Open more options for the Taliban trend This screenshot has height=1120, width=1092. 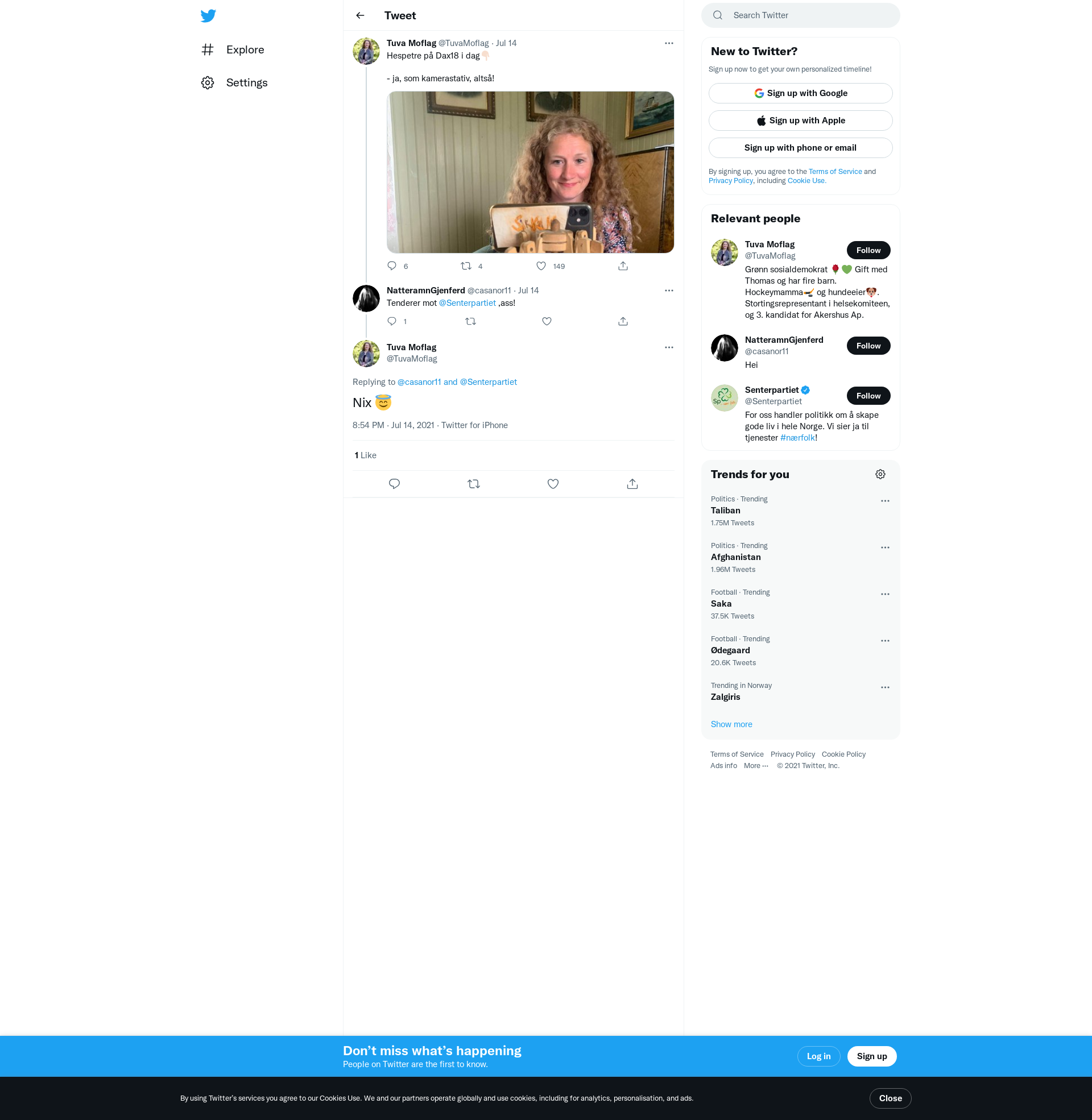pos(885,501)
